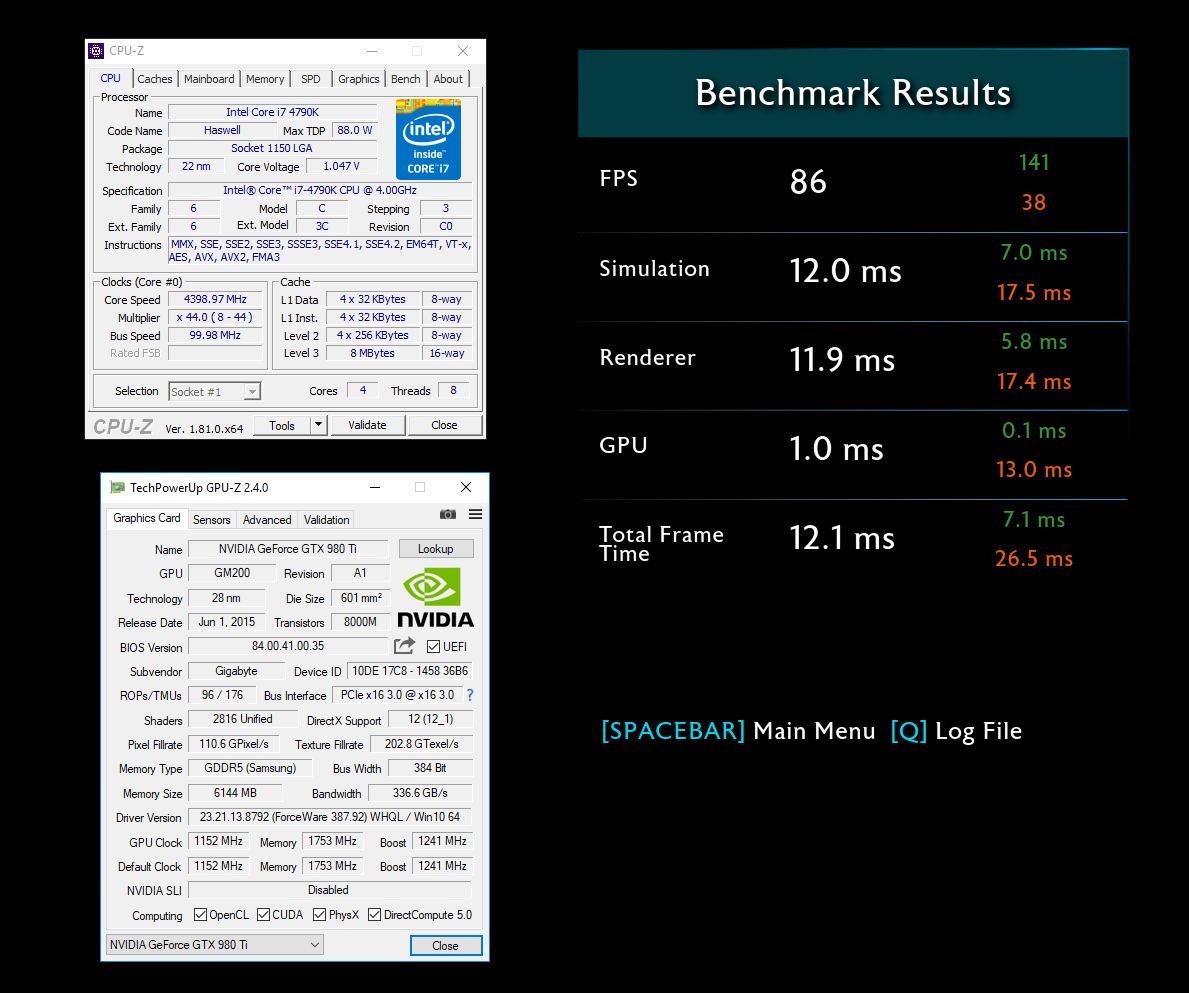Close the GPU-Z window with X
This screenshot has height=993, width=1189.
point(466,487)
